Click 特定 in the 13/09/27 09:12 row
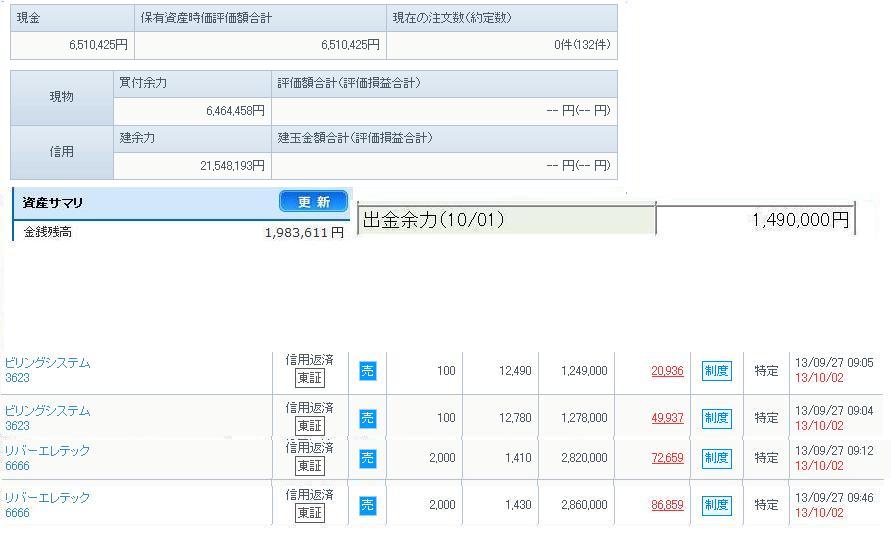 pyautogui.click(x=766, y=458)
